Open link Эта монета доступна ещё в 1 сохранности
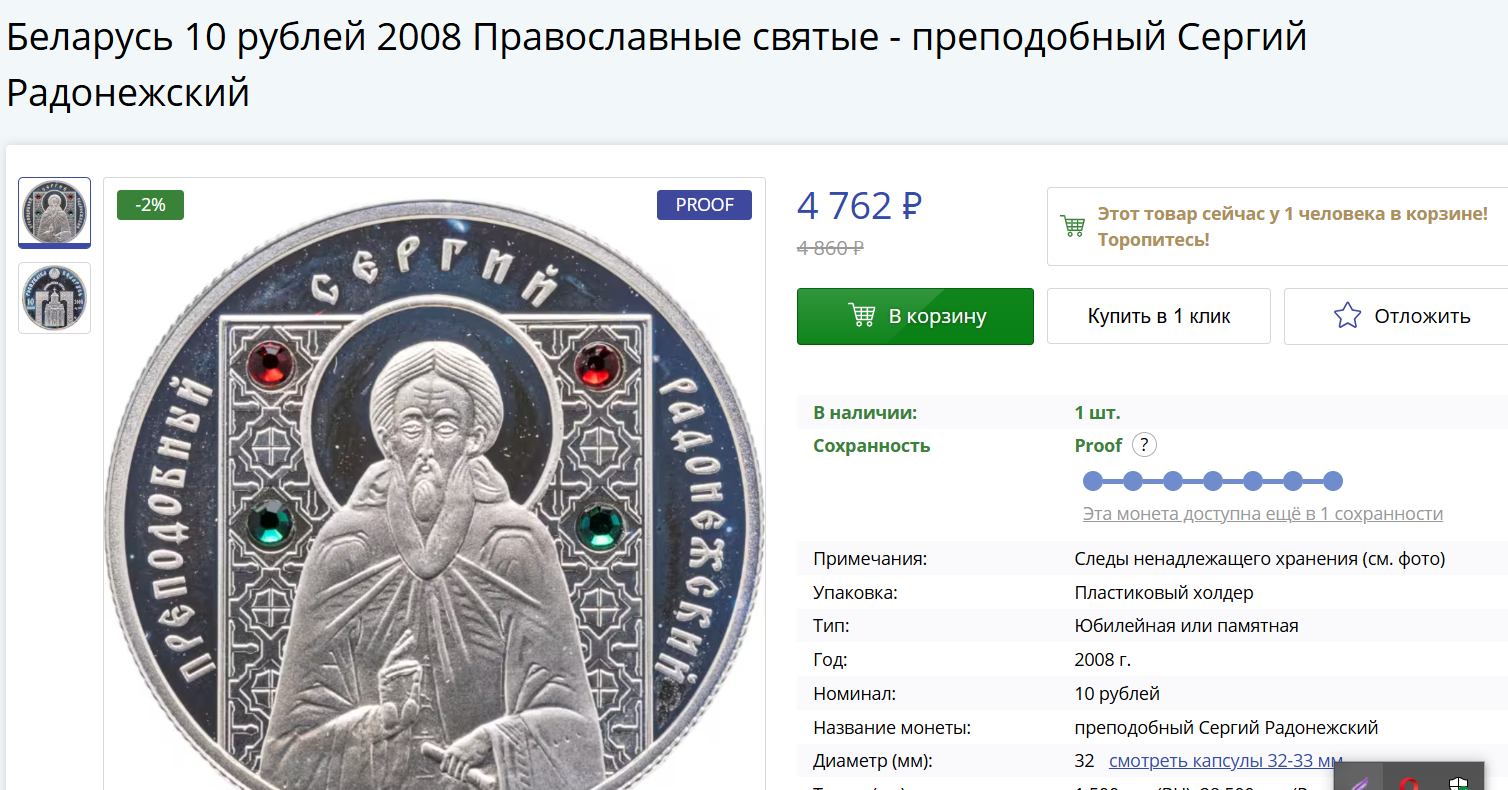 tap(1263, 514)
